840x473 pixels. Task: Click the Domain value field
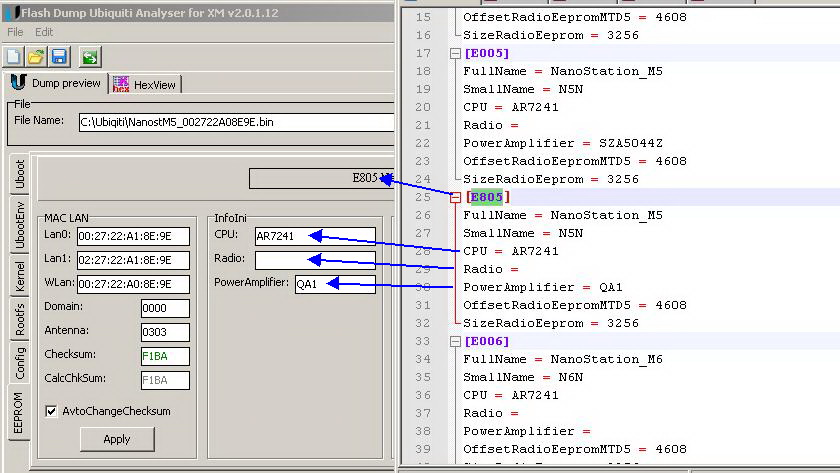pyautogui.click(x=165, y=308)
